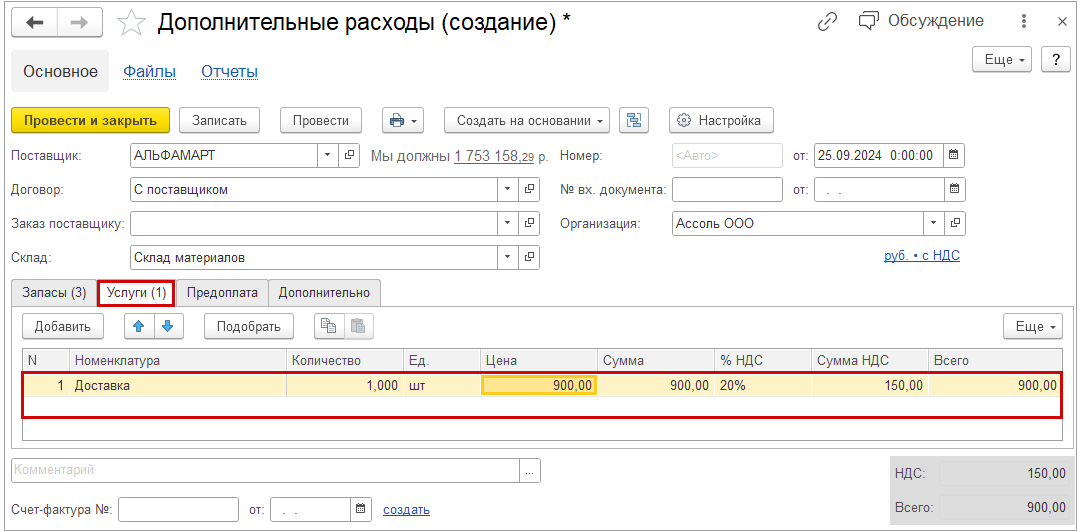Copy rows with the copy icon
1080x532 pixels.
tap(329, 327)
